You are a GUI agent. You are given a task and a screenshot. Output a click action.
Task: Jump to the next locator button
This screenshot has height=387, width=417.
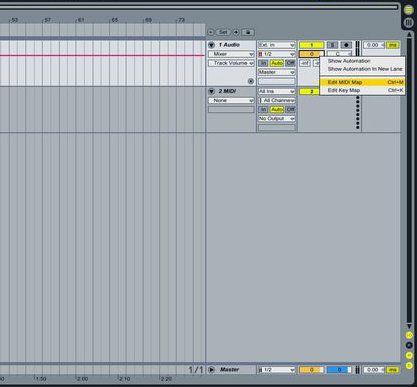[x=236, y=32]
